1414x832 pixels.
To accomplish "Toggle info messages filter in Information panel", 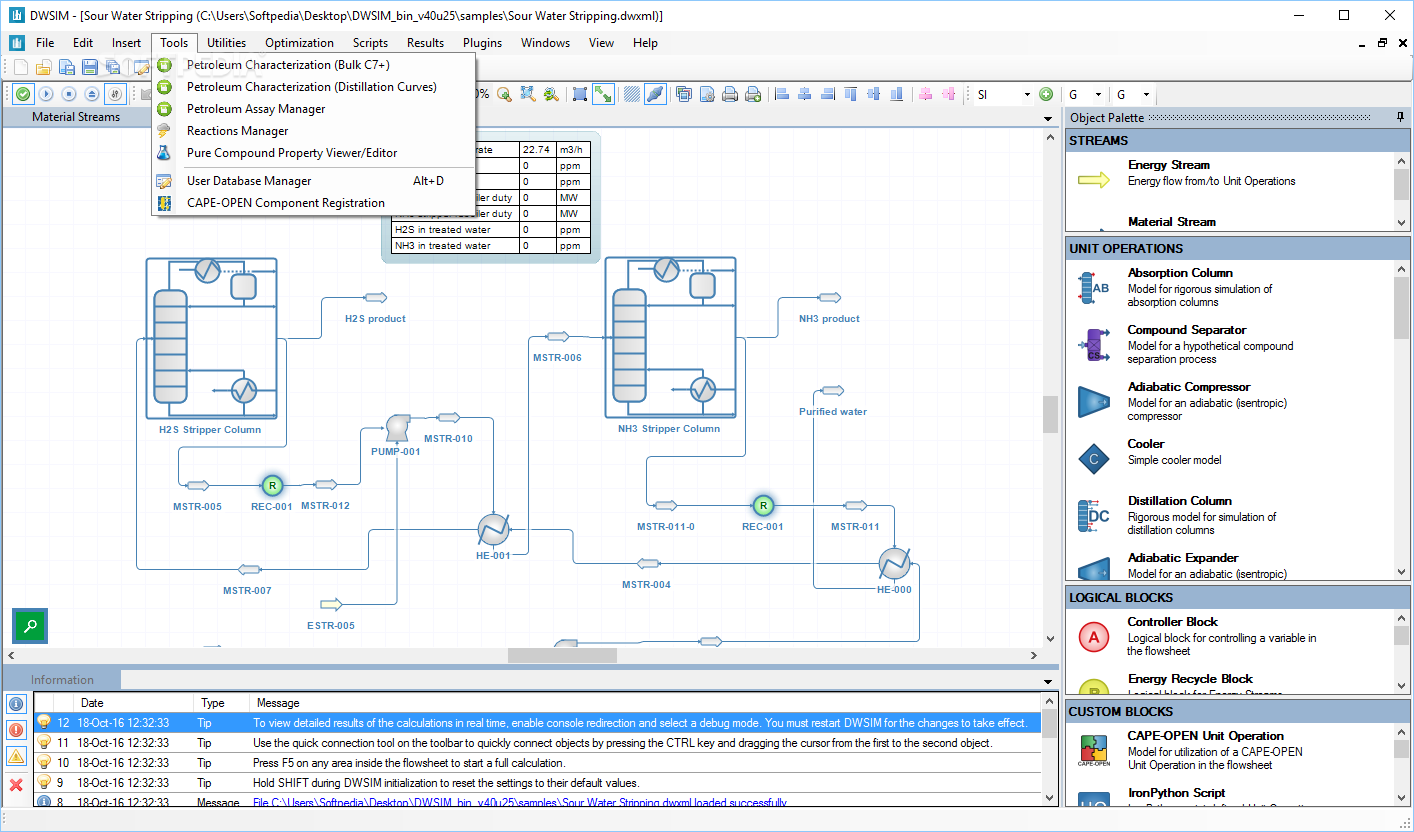I will (x=16, y=704).
